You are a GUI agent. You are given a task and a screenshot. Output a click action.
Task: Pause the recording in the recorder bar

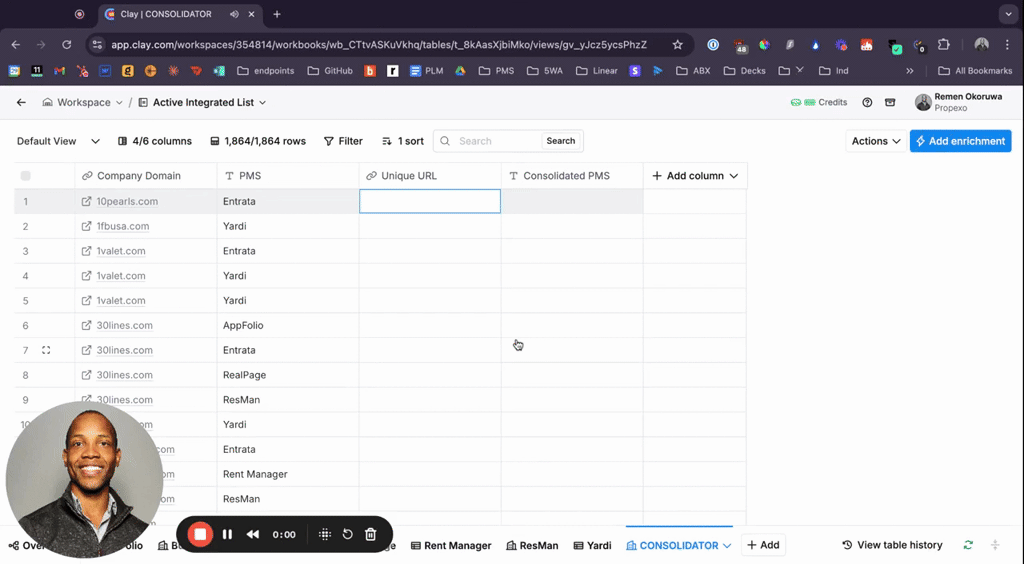pos(228,534)
